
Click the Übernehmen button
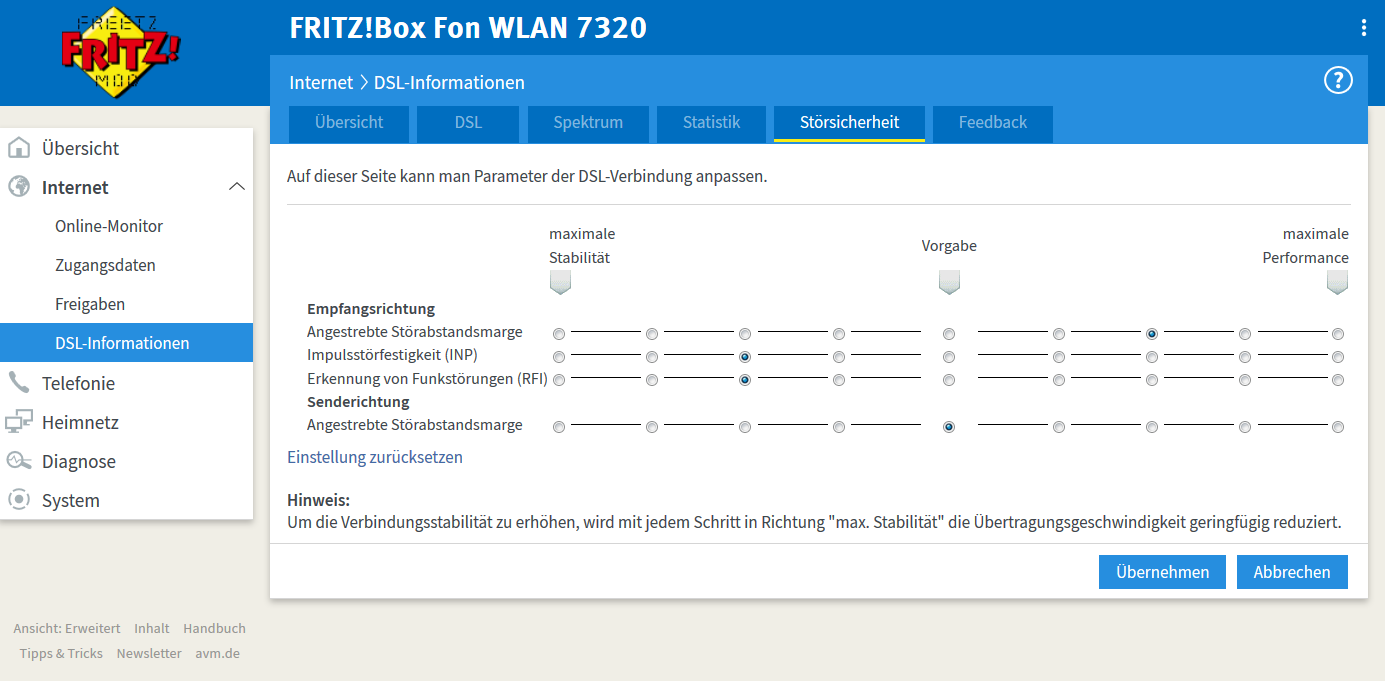[x=1162, y=572]
